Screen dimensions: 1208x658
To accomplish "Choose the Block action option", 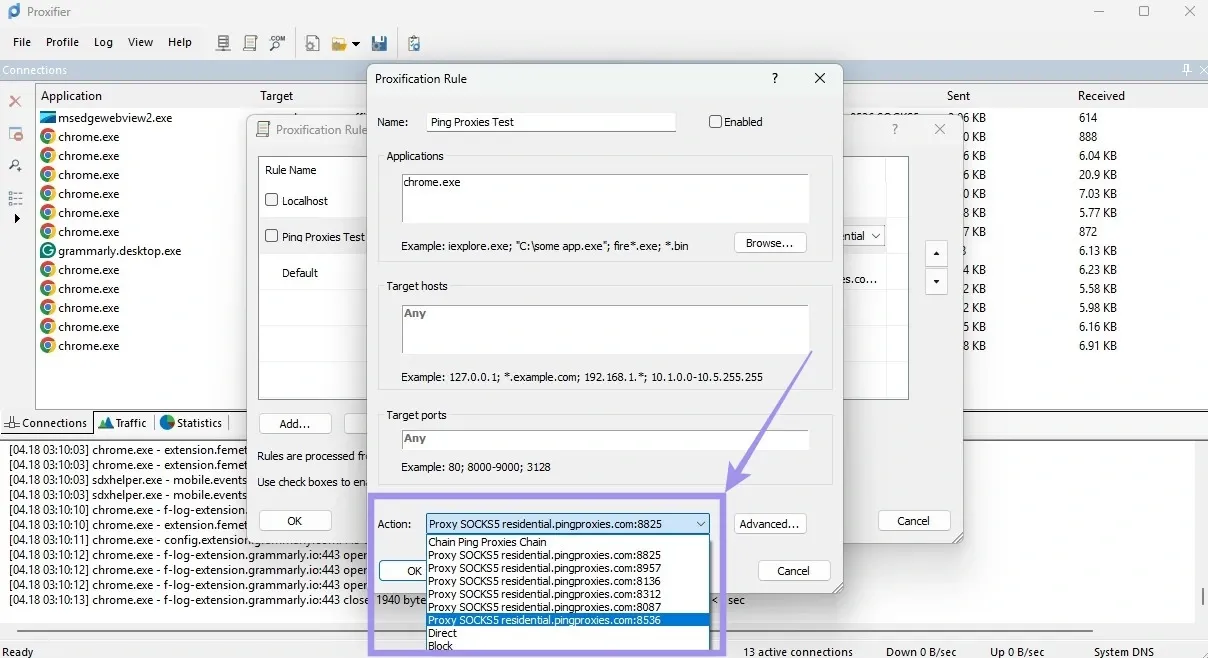I will click(567, 646).
